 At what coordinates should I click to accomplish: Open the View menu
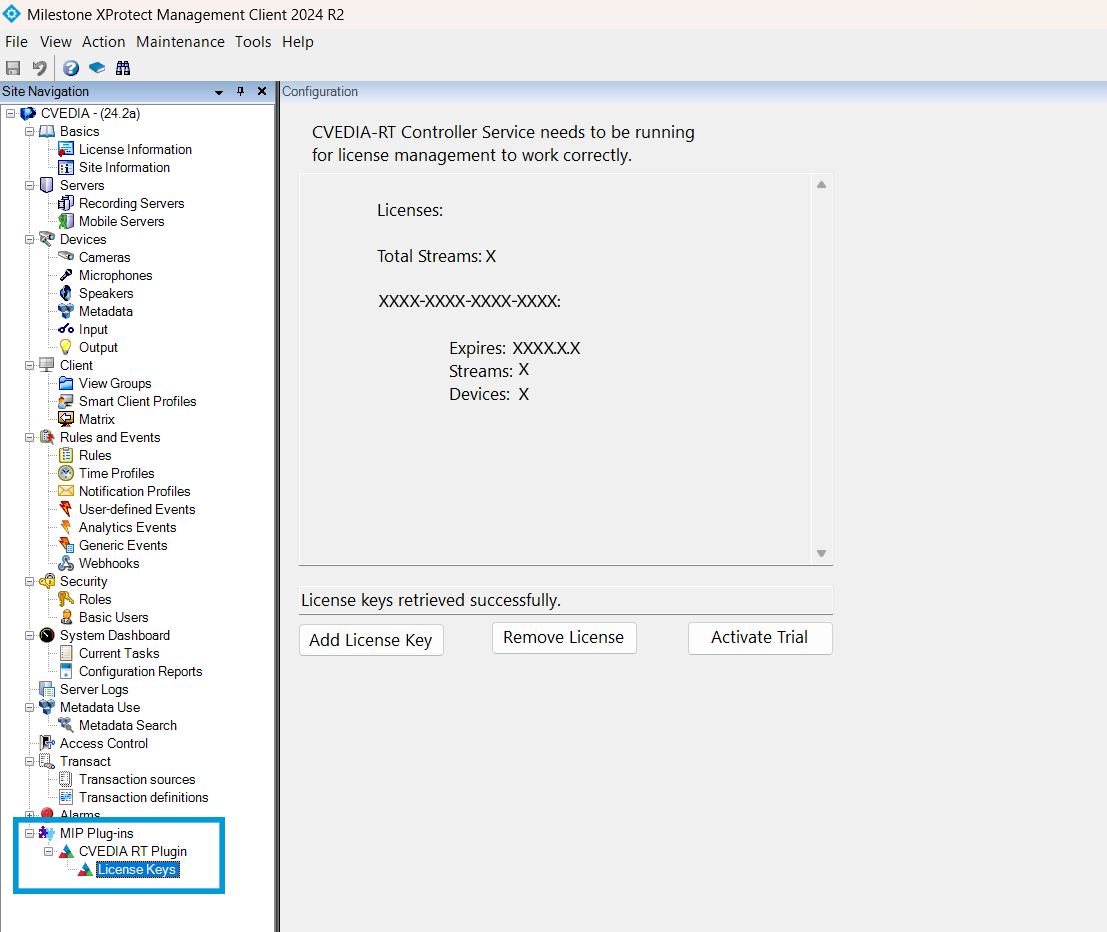pyautogui.click(x=56, y=42)
